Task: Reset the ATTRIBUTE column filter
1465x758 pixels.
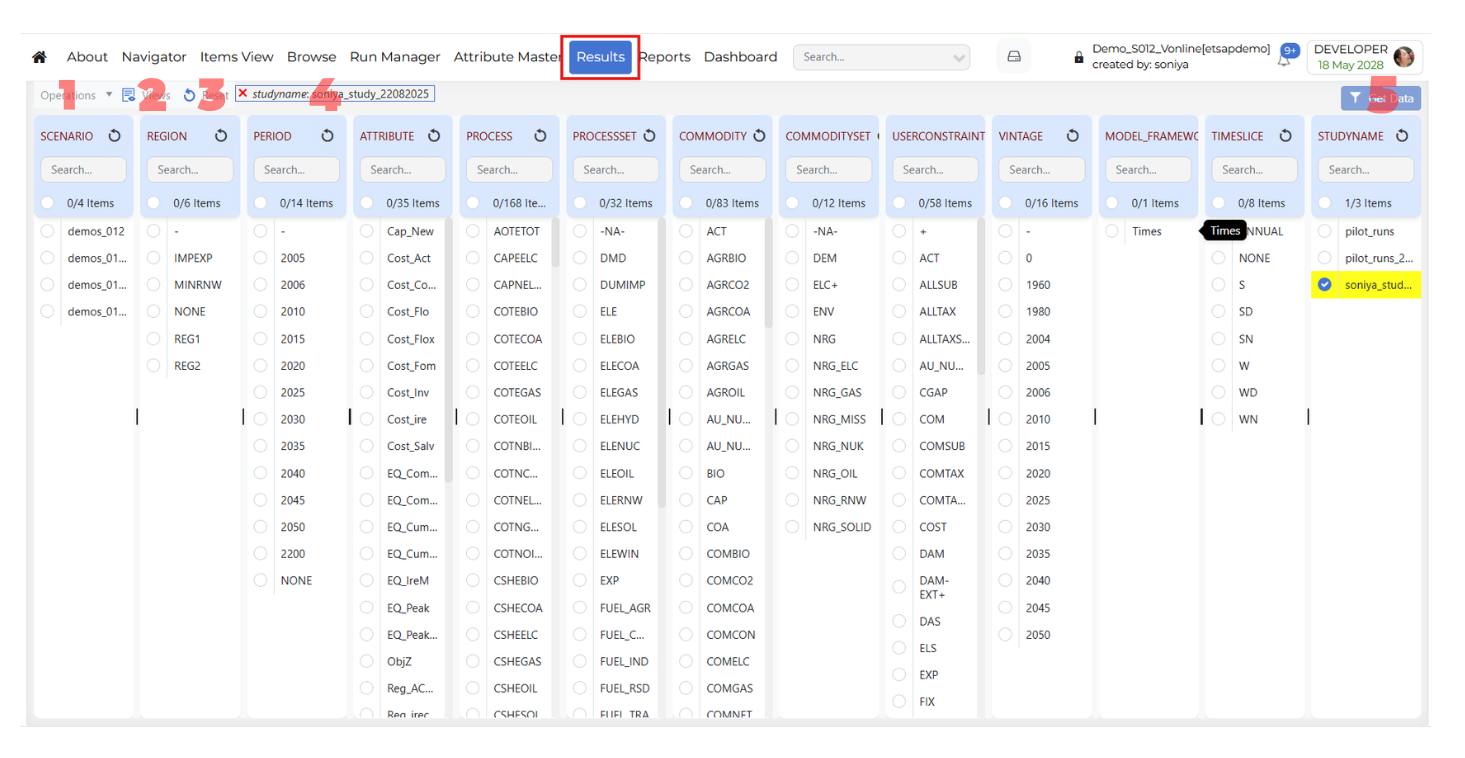Action: (x=434, y=136)
